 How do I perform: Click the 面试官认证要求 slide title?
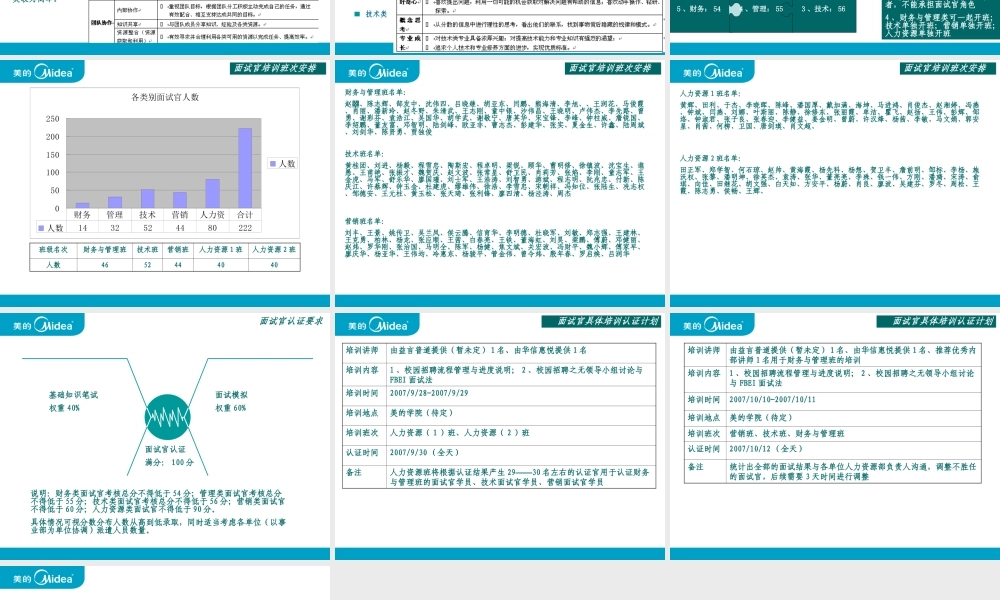291,321
